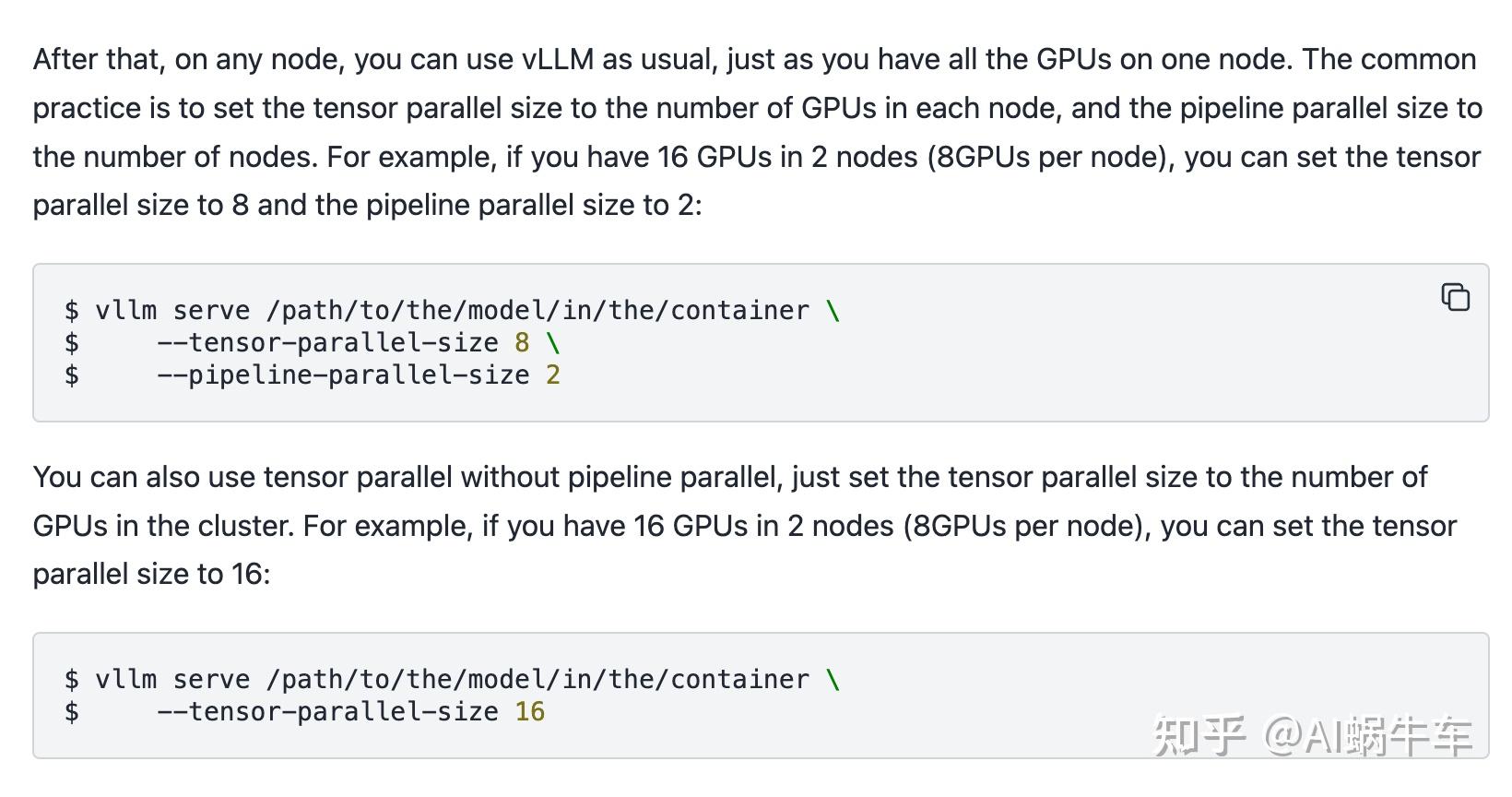Click the --pipeline-parallel-size flag text
This screenshot has height=797, width=1512.
343,375
